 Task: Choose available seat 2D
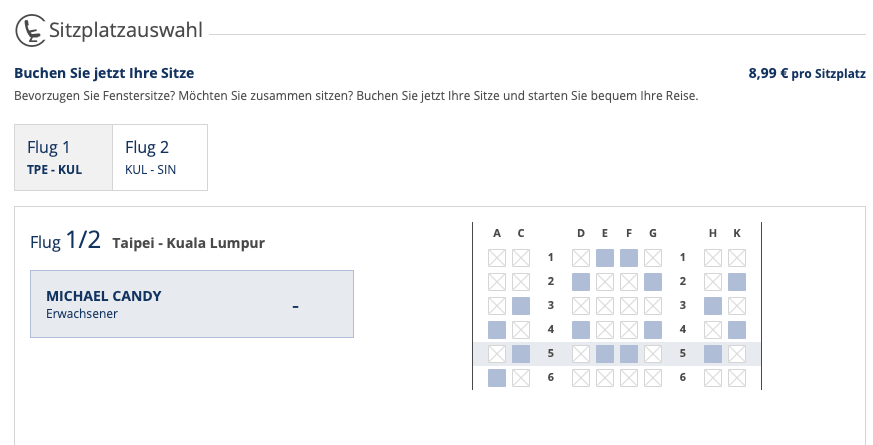tap(581, 282)
